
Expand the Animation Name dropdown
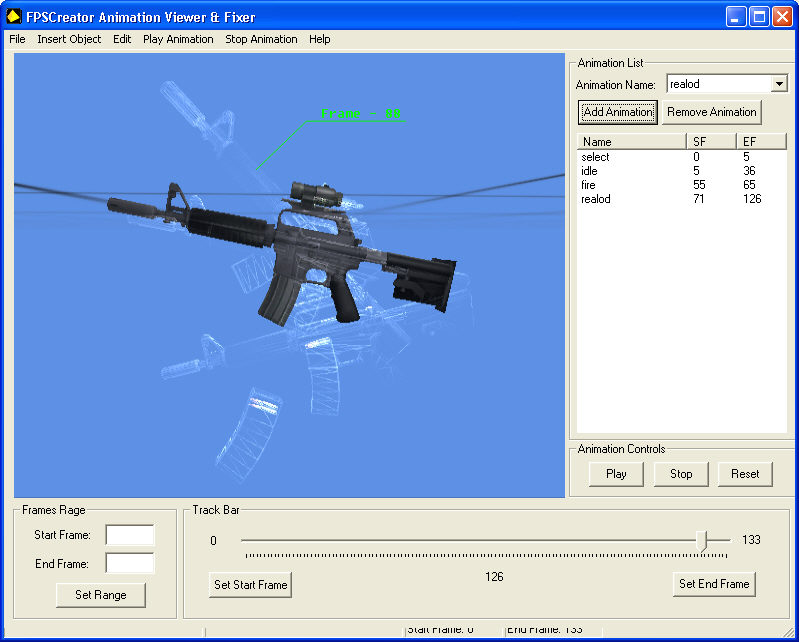pyautogui.click(x=779, y=84)
